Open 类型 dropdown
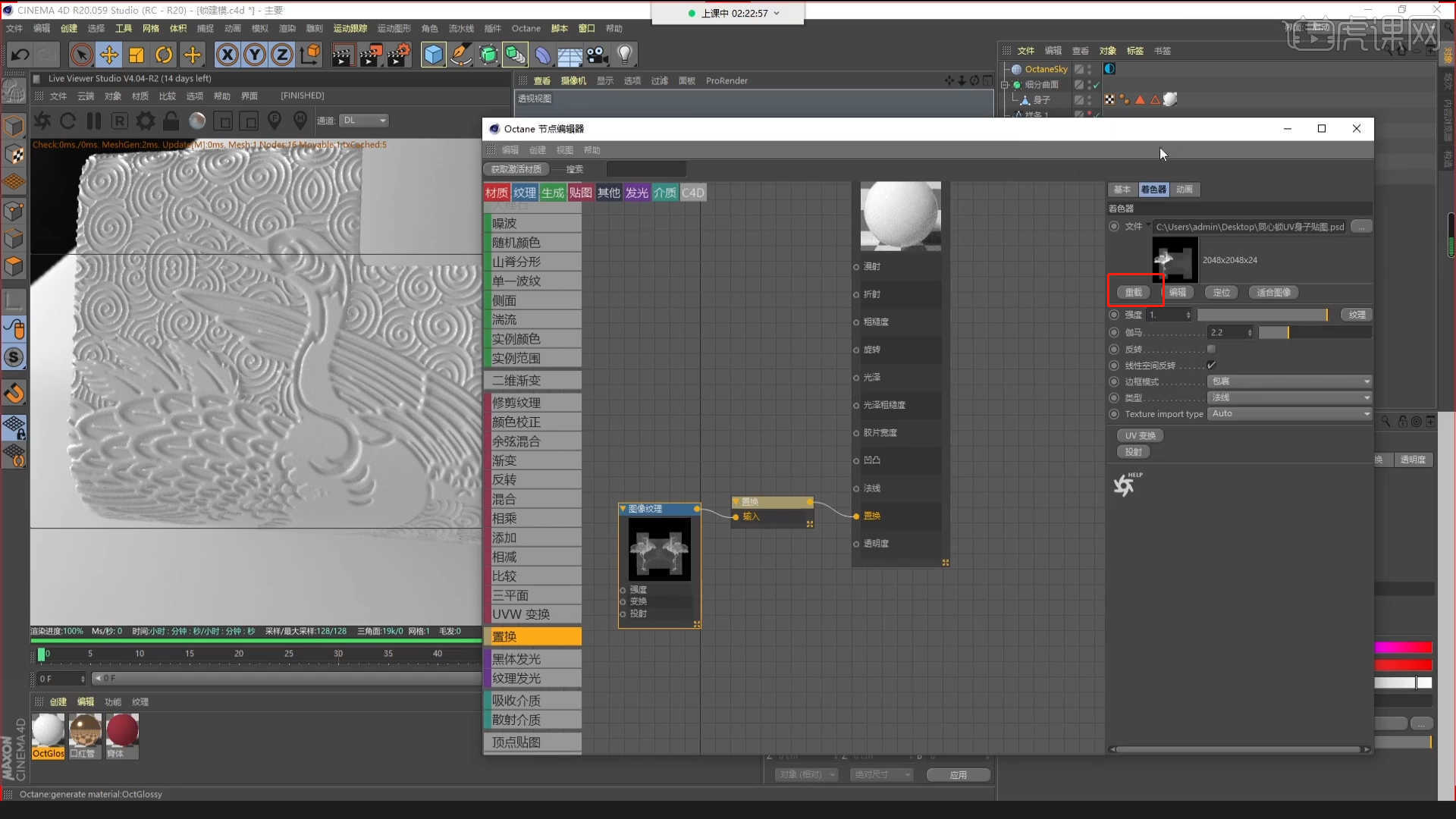 [x=1289, y=397]
